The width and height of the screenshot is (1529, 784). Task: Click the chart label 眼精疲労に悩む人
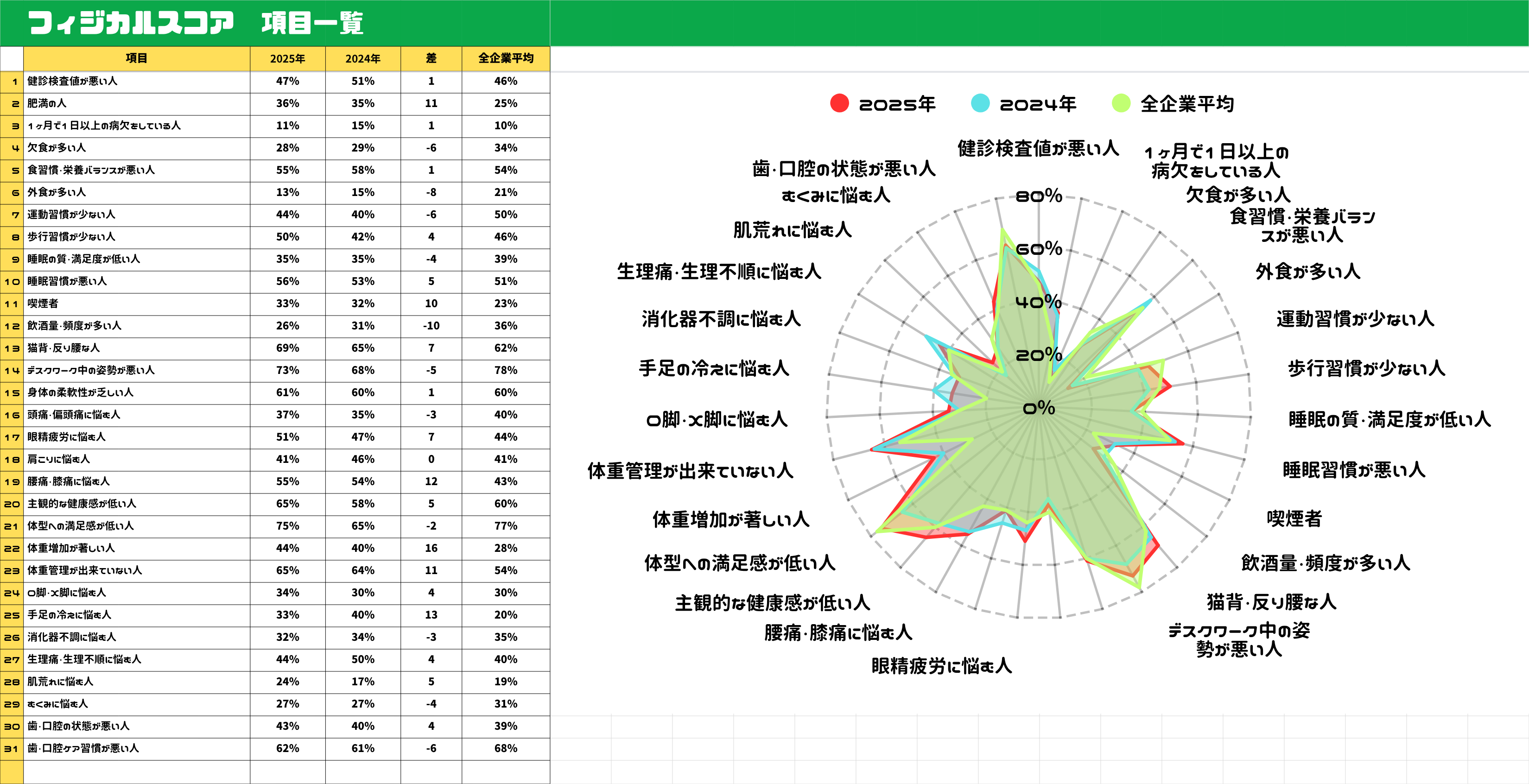click(x=941, y=666)
